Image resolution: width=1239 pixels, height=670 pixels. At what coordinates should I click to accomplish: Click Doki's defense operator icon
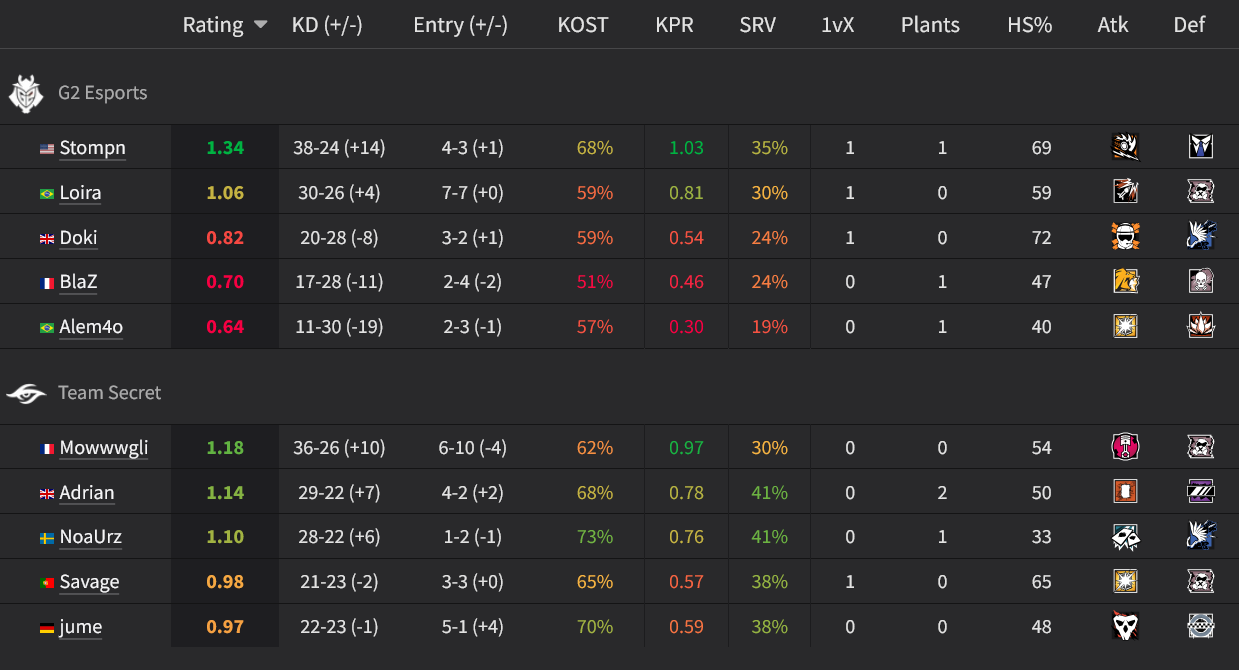click(1200, 237)
